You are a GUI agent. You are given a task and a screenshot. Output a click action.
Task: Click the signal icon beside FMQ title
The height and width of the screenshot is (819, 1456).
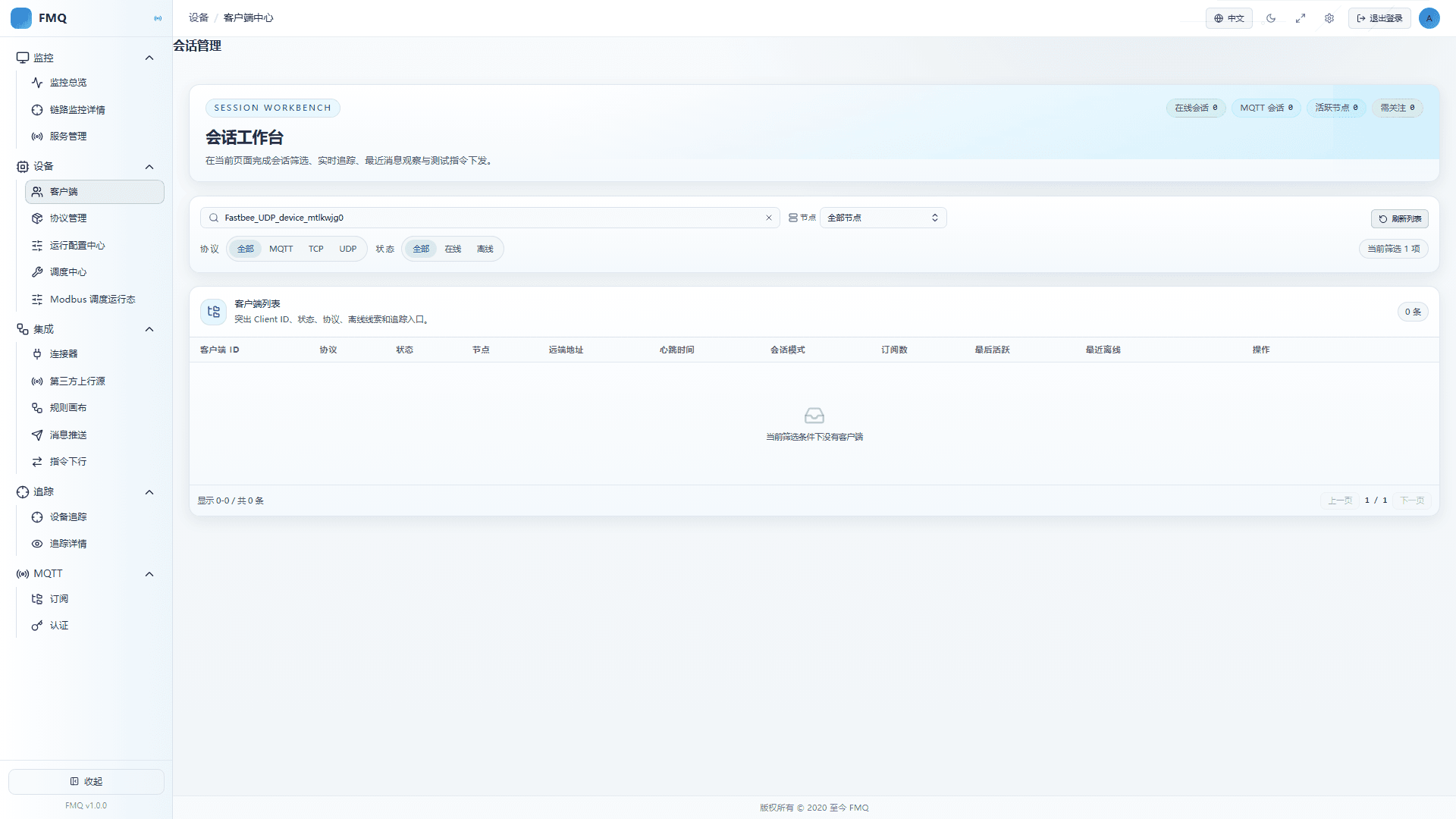[158, 18]
